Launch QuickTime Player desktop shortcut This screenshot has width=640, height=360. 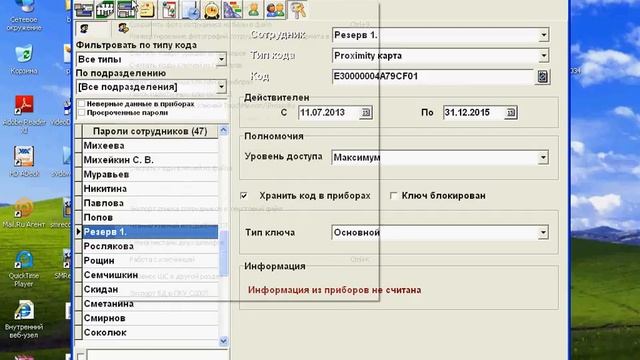(x=24, y=269)
